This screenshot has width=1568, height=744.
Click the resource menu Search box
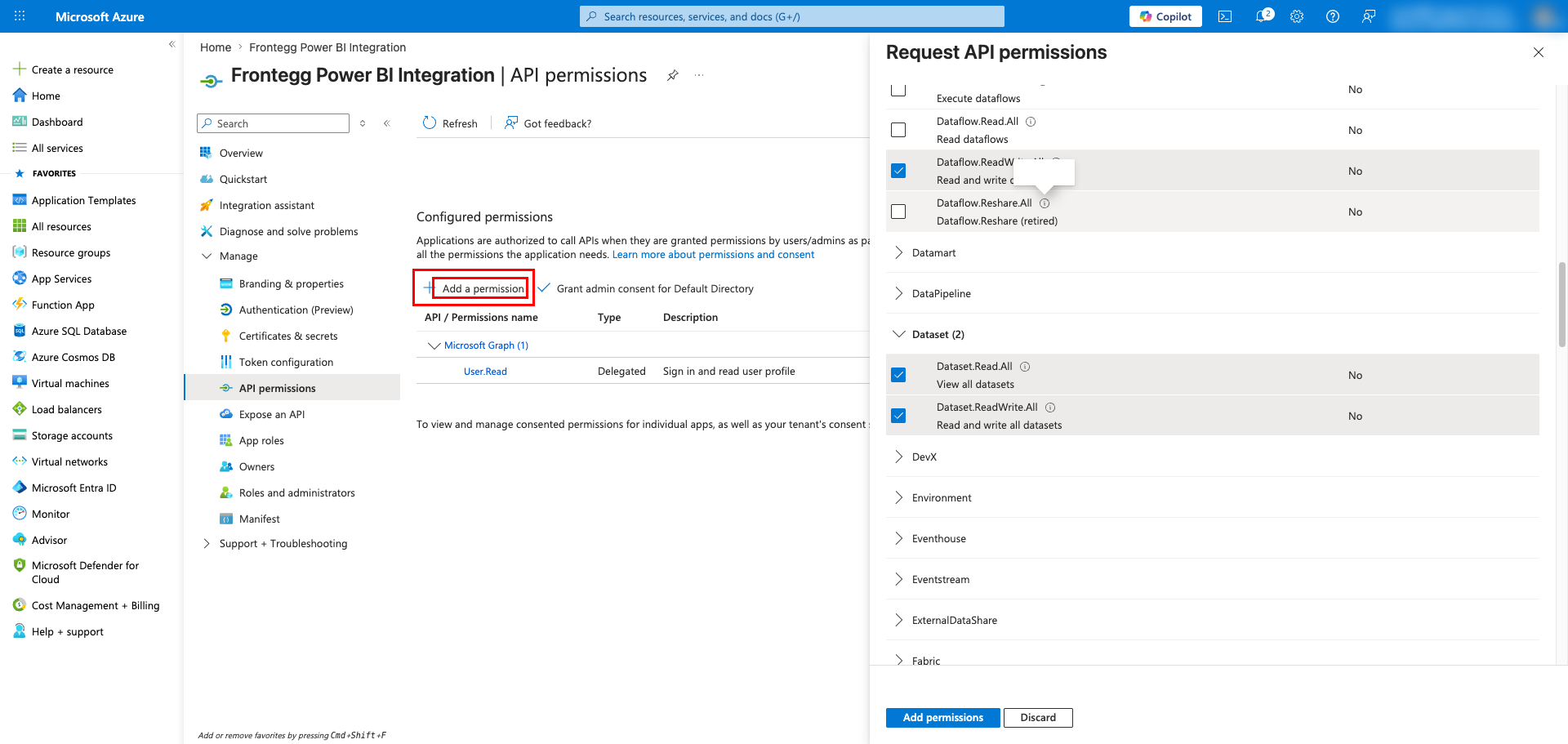(x=273, y=123)
